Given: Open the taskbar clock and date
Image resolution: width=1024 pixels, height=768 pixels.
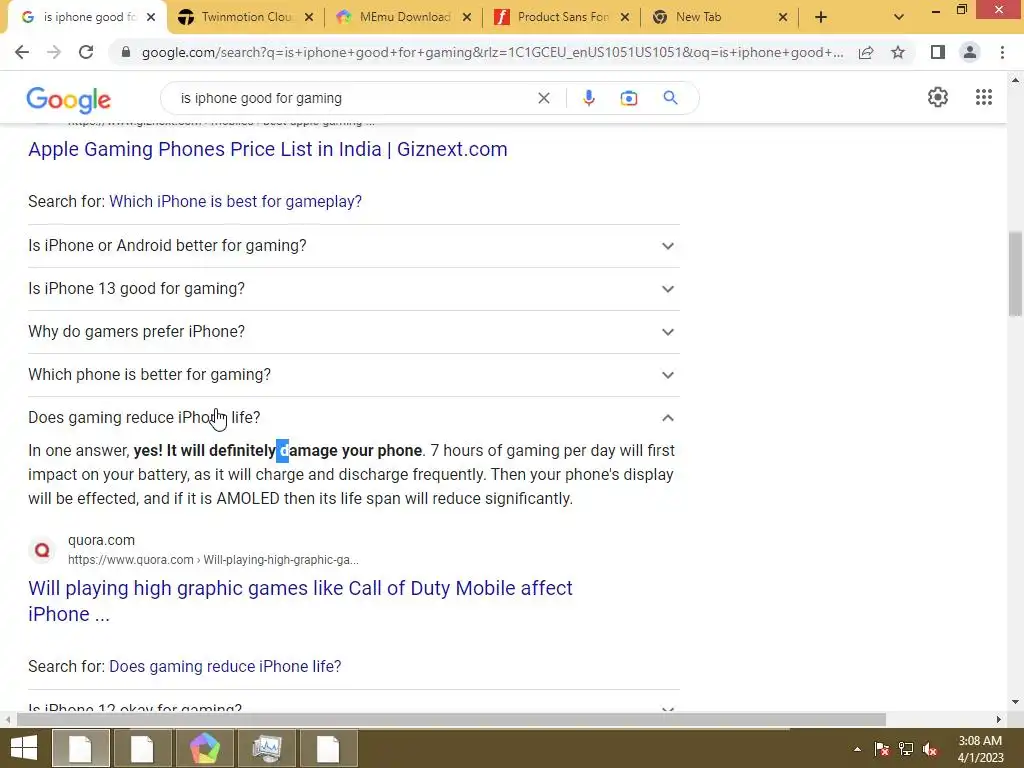Looking at the screenshot, I should coord(980,749).
